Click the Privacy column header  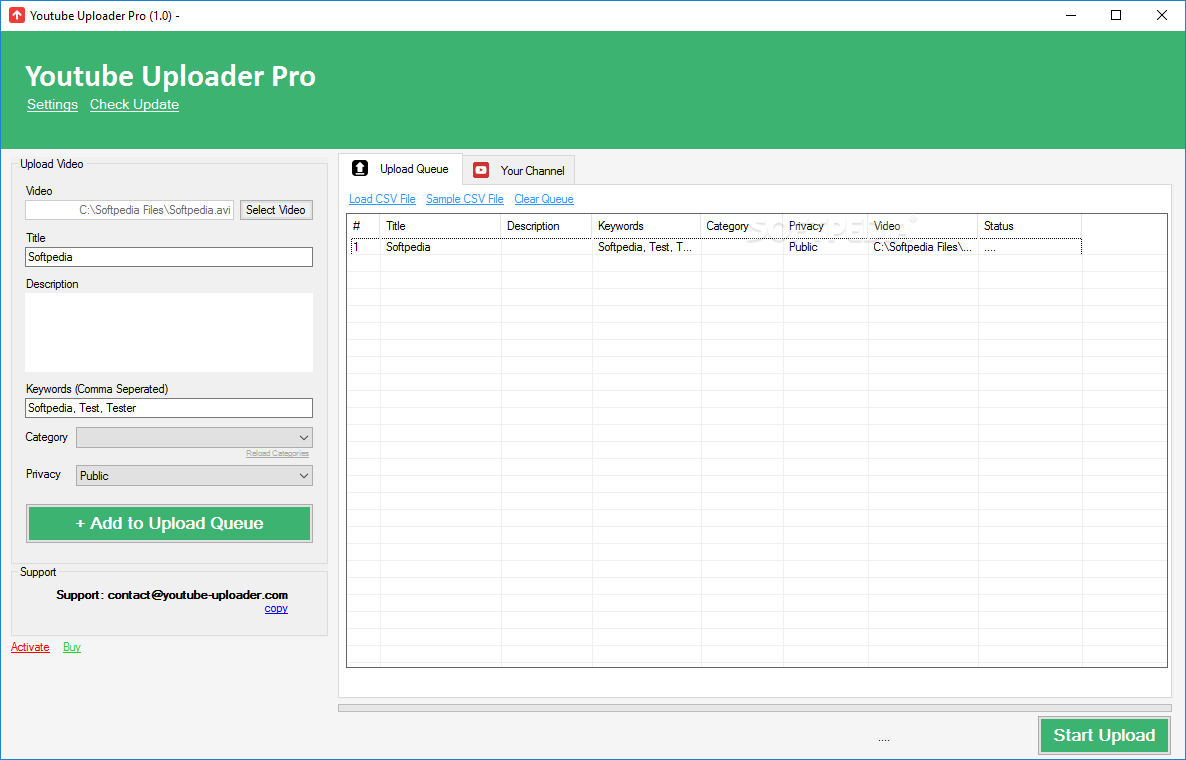pos(825,226)
